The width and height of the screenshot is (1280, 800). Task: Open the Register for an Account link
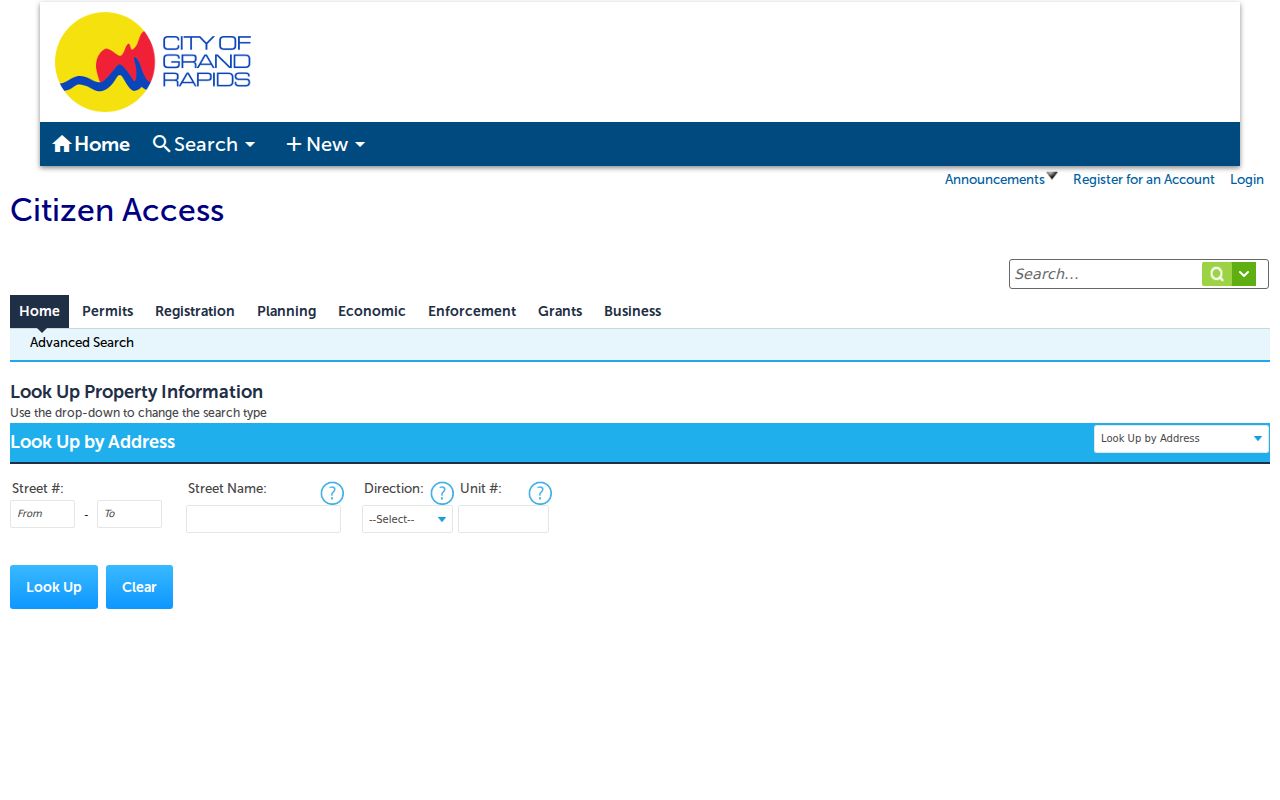click(1144, 179)
